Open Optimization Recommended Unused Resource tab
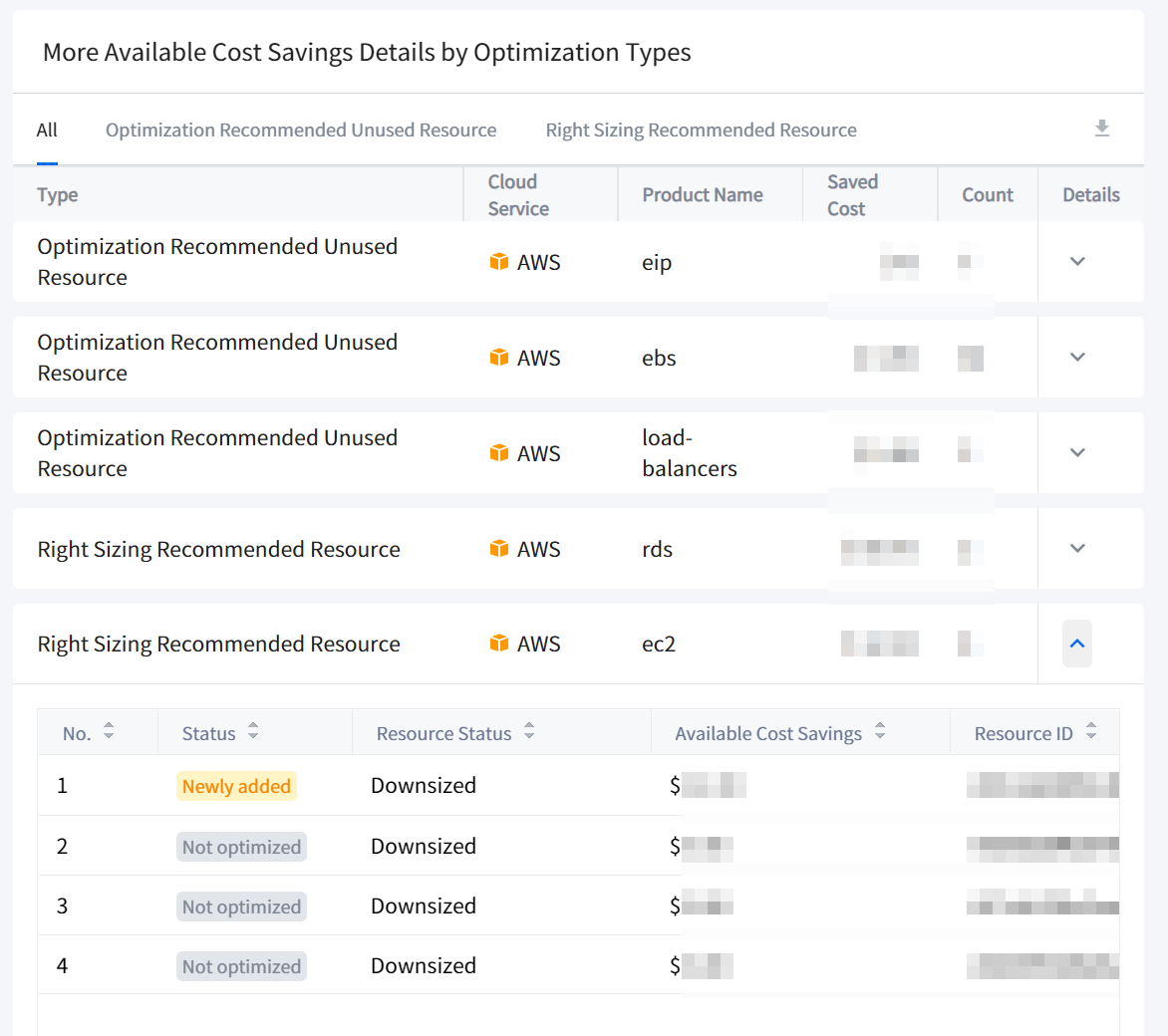The image size is (1168, 1036). [x=301, y=130]
